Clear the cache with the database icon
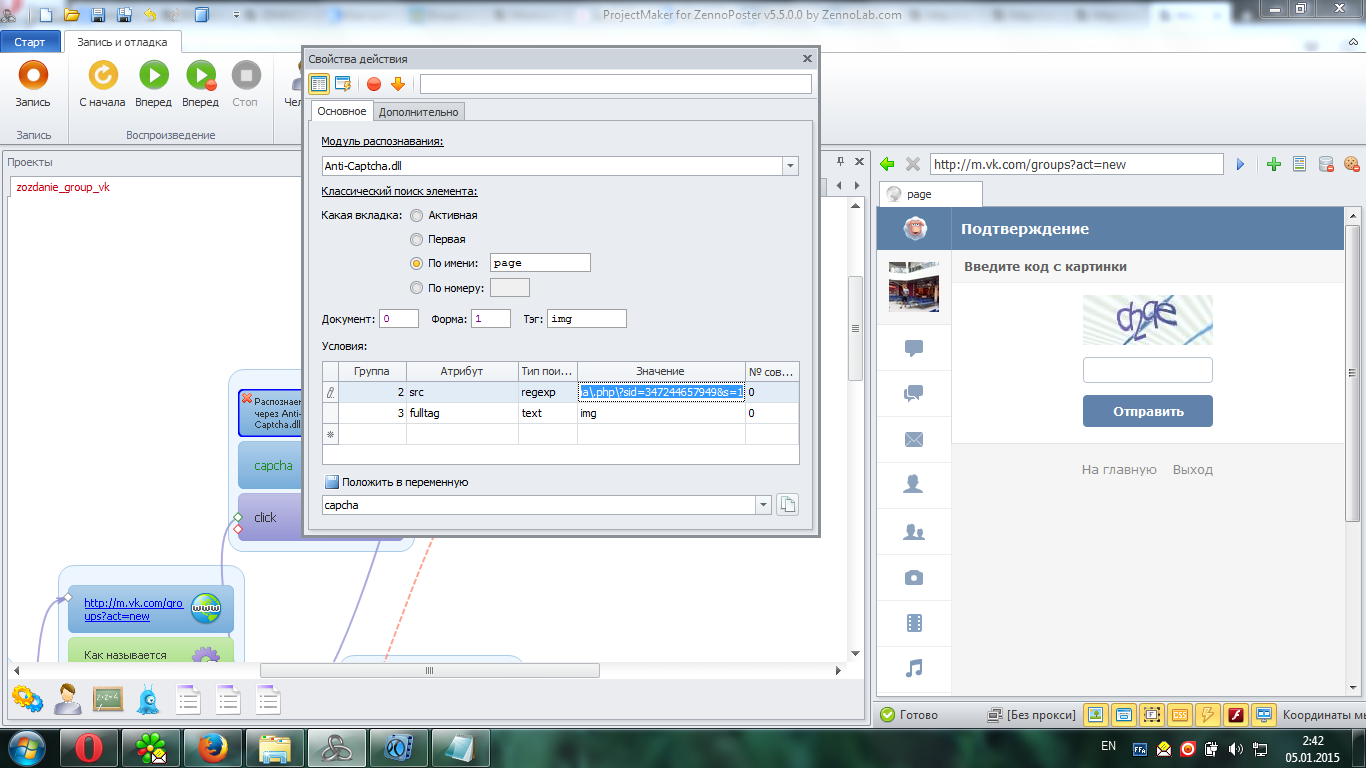1366x768 pixels. [1325, 164]
